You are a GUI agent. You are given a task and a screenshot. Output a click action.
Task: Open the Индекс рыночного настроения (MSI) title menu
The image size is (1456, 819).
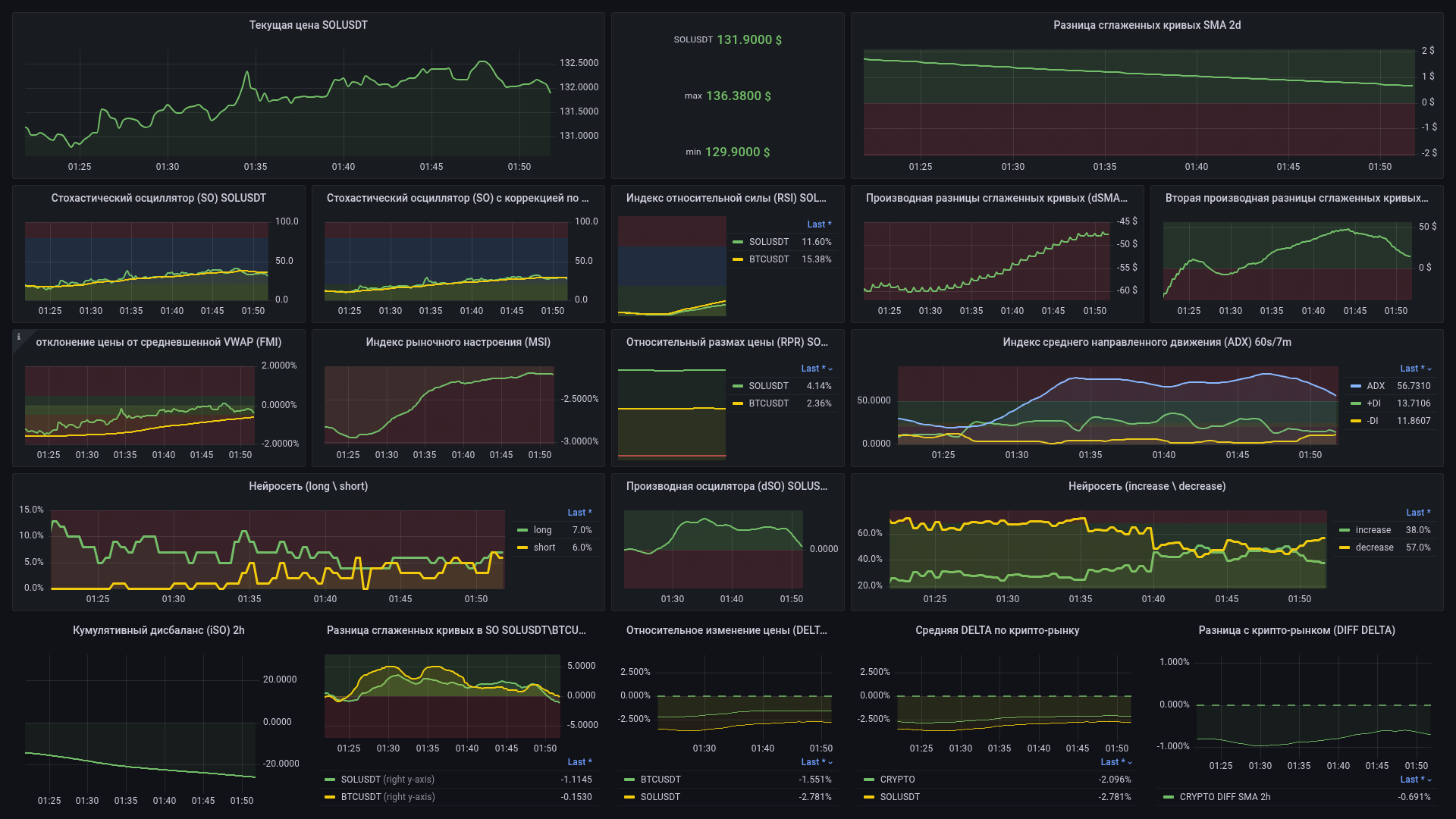(458, 342)
